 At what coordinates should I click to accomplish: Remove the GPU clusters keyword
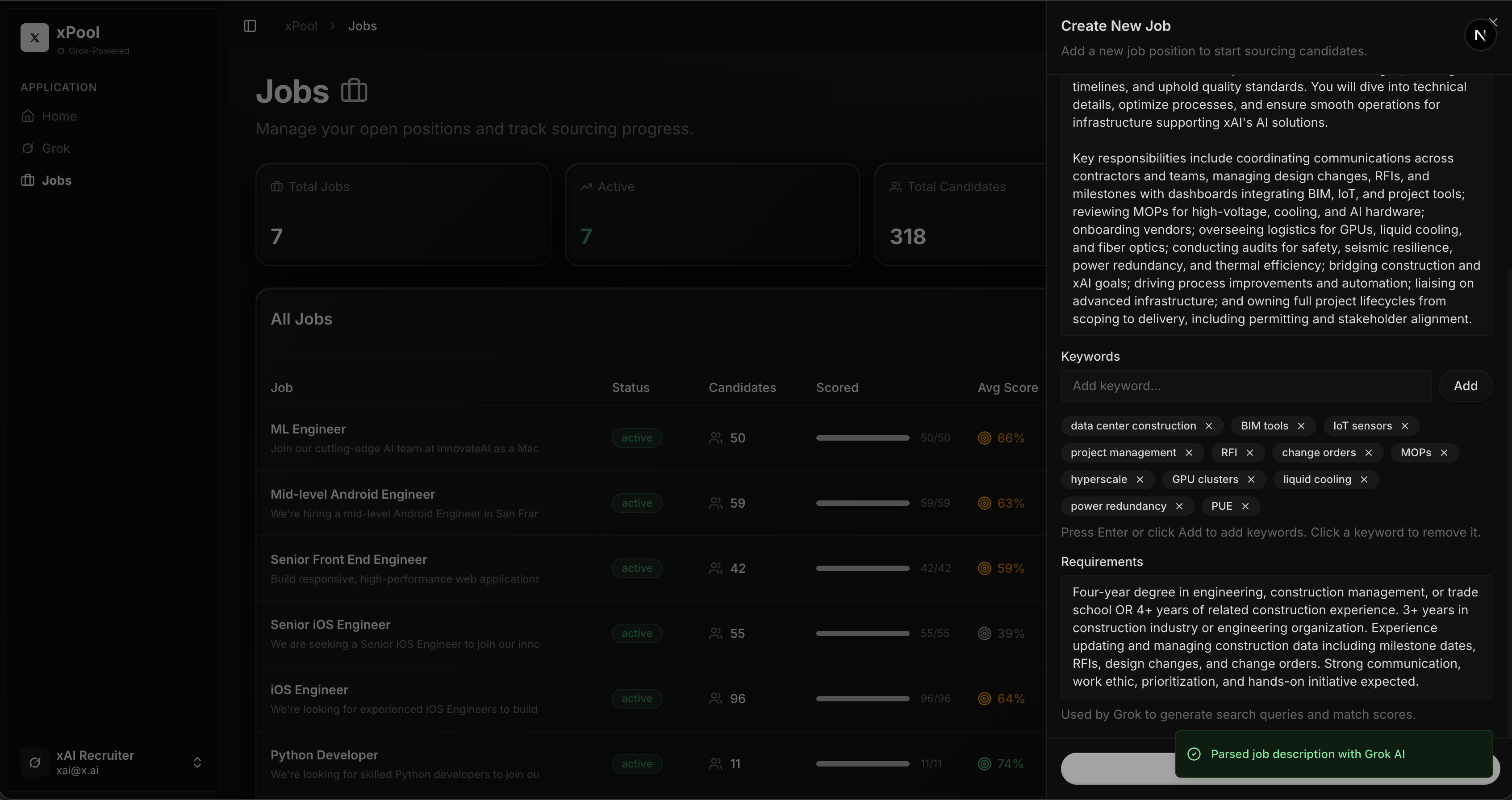coord(1251,479)
